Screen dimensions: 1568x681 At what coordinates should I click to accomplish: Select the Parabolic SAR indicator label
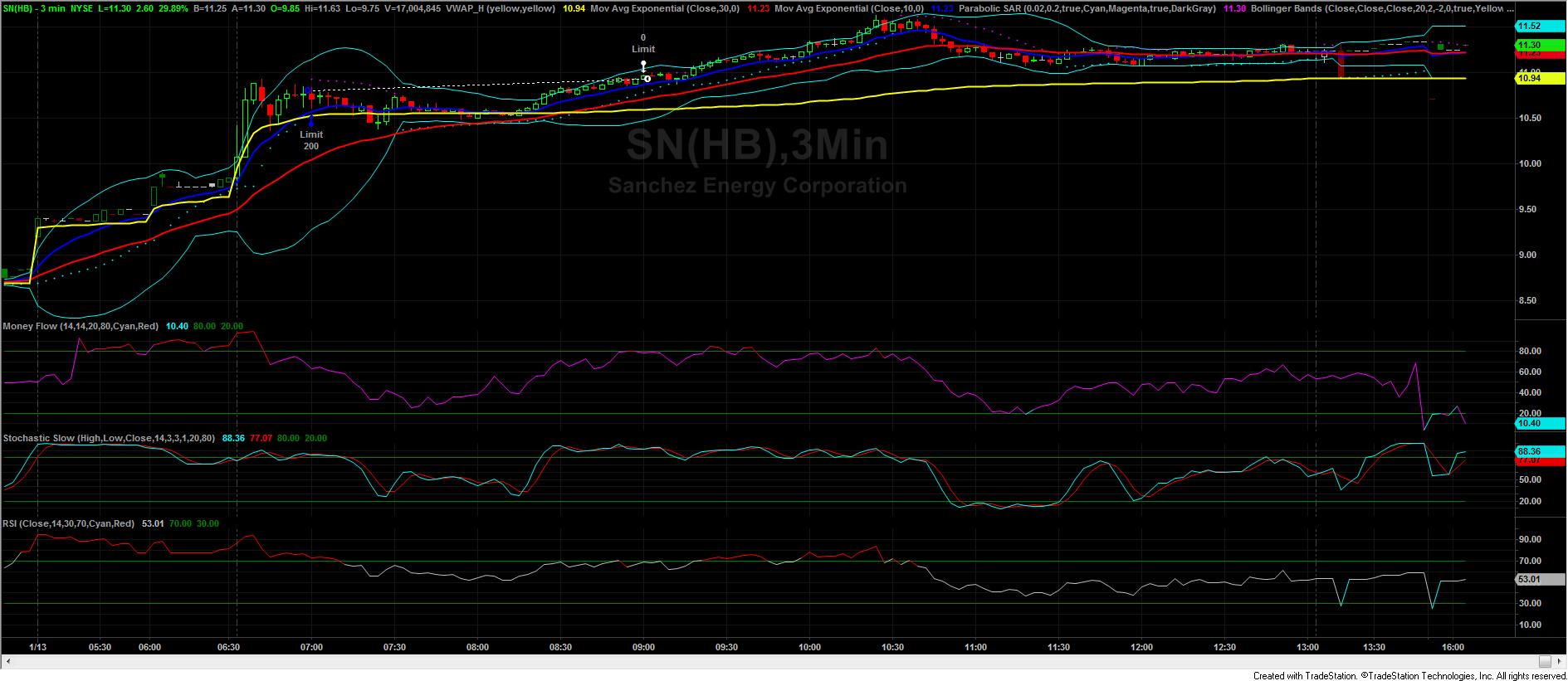[1087, 8]
